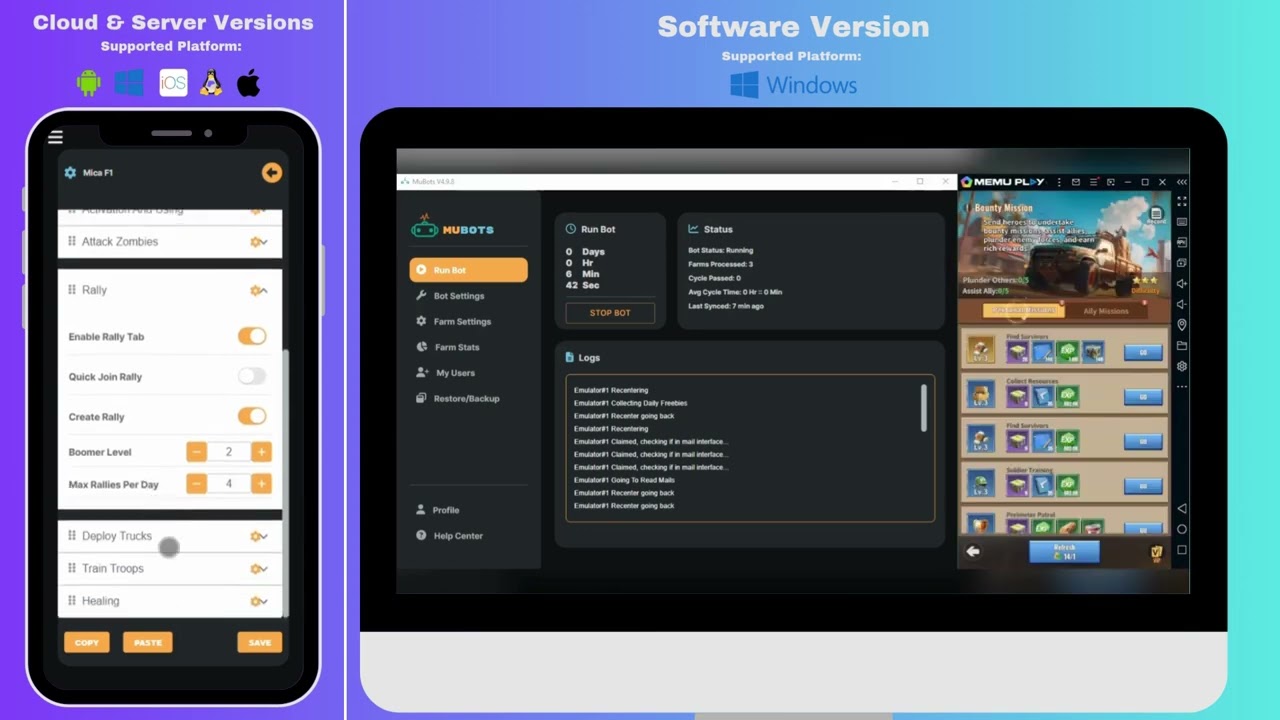Click the Logs panel scrollbar
The width and height of the screenshot is (1280, 720).
(923, 408)
